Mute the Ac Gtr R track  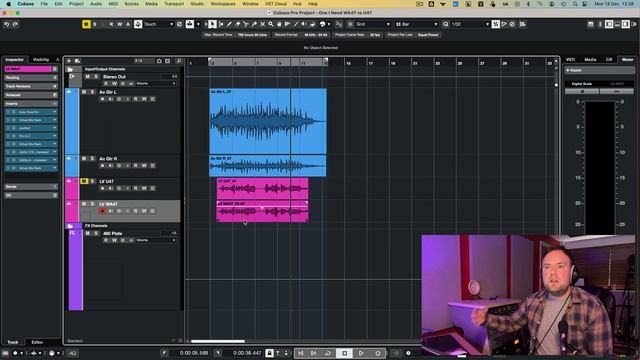(84, 159)
